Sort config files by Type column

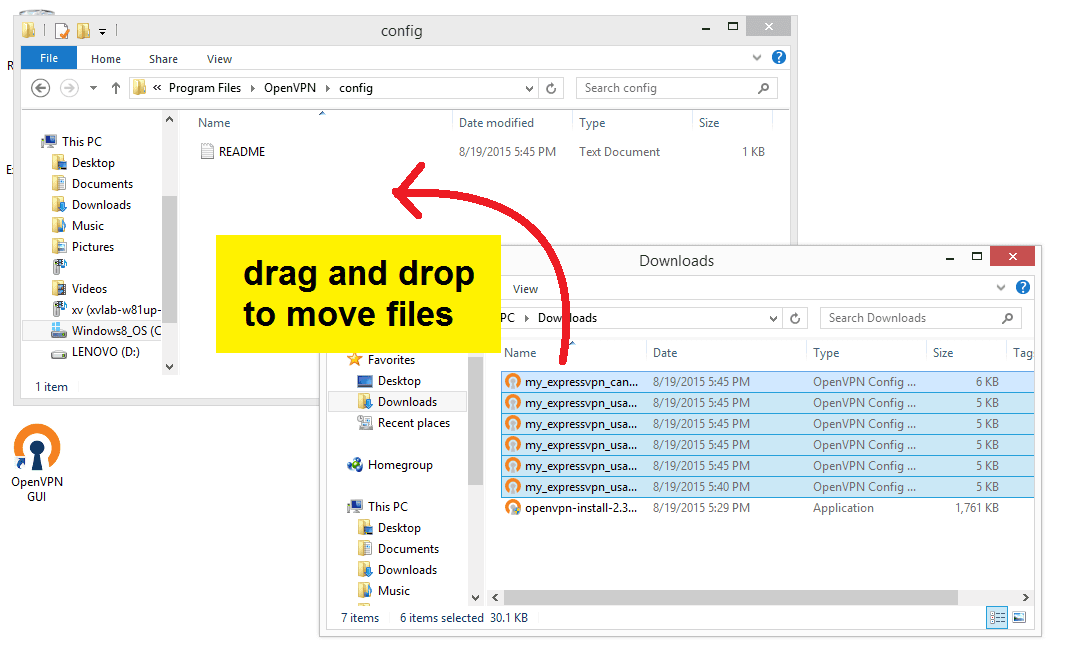point(592,123)
